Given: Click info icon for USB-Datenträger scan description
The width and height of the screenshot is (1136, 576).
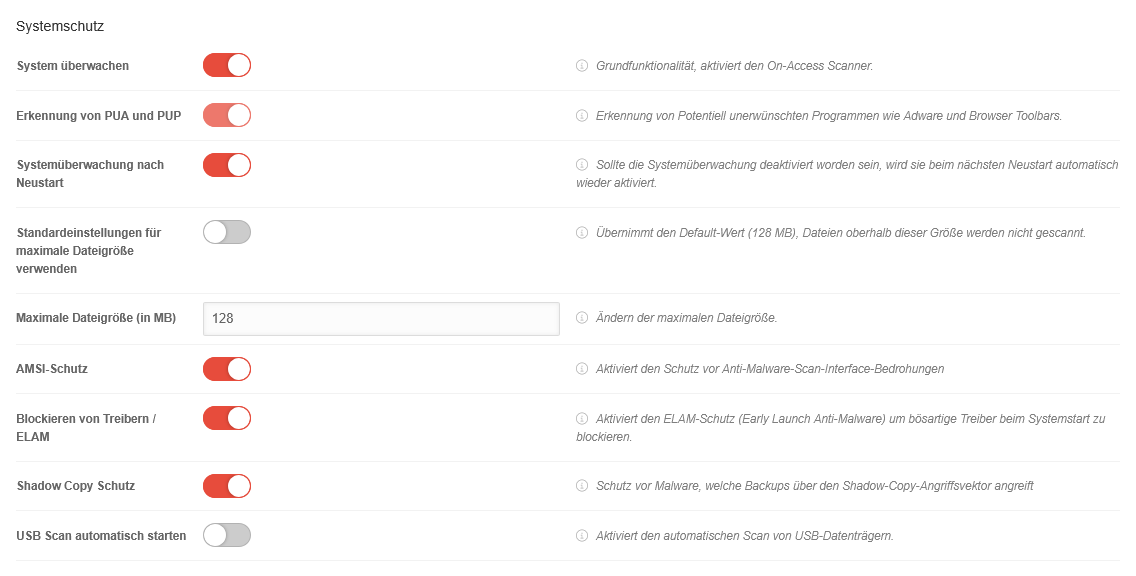Looking at the screenshot, I should [582, 536].
